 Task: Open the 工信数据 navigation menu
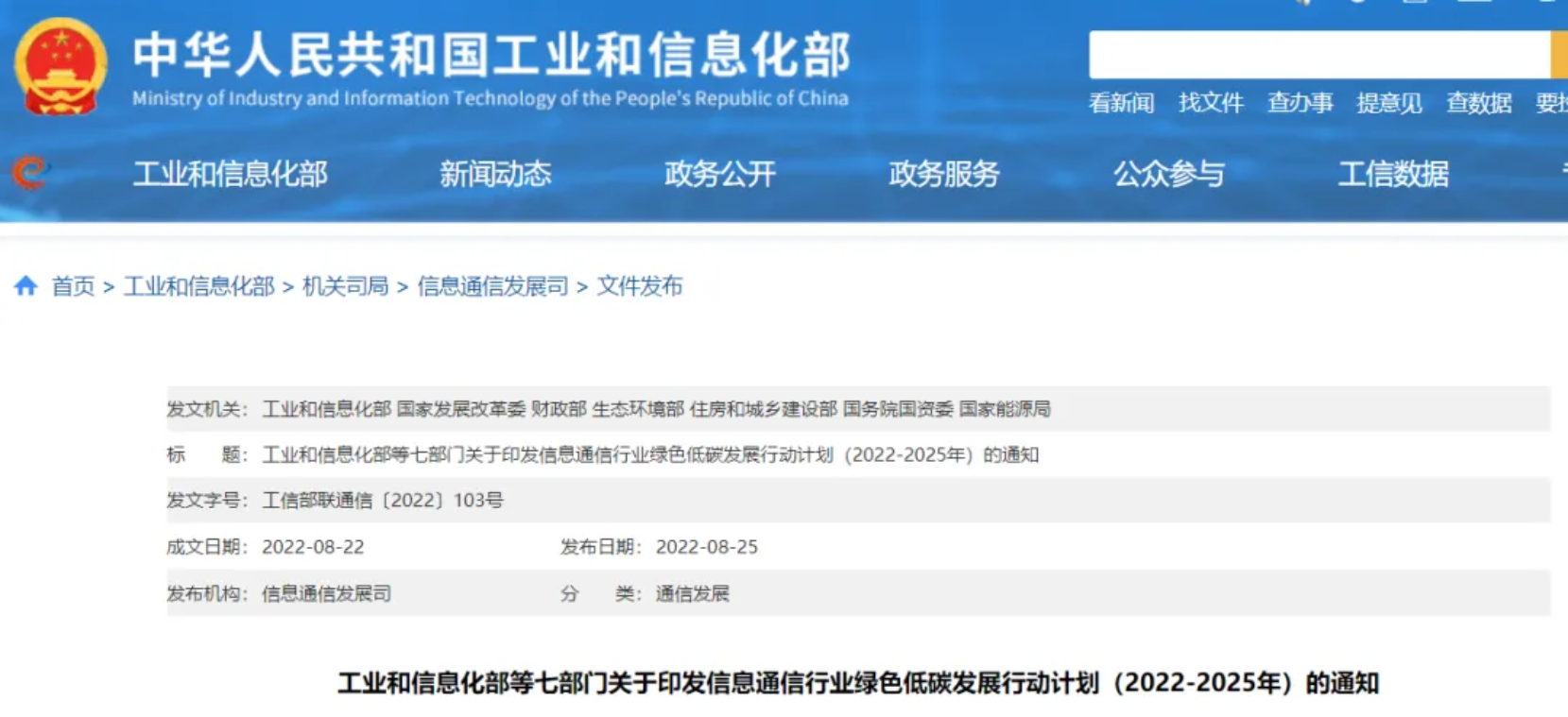1392,174
